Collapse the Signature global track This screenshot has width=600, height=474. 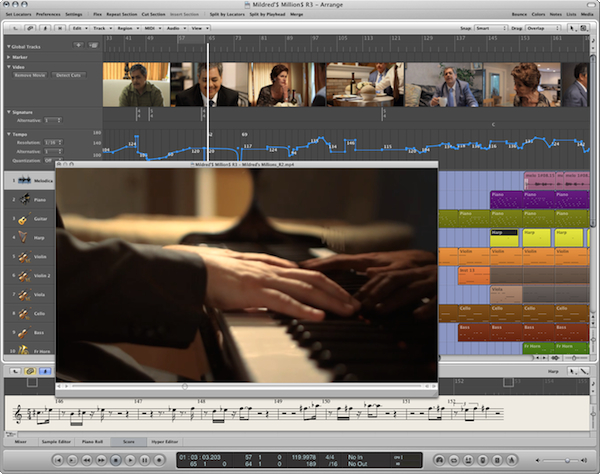tap(8, 112)
